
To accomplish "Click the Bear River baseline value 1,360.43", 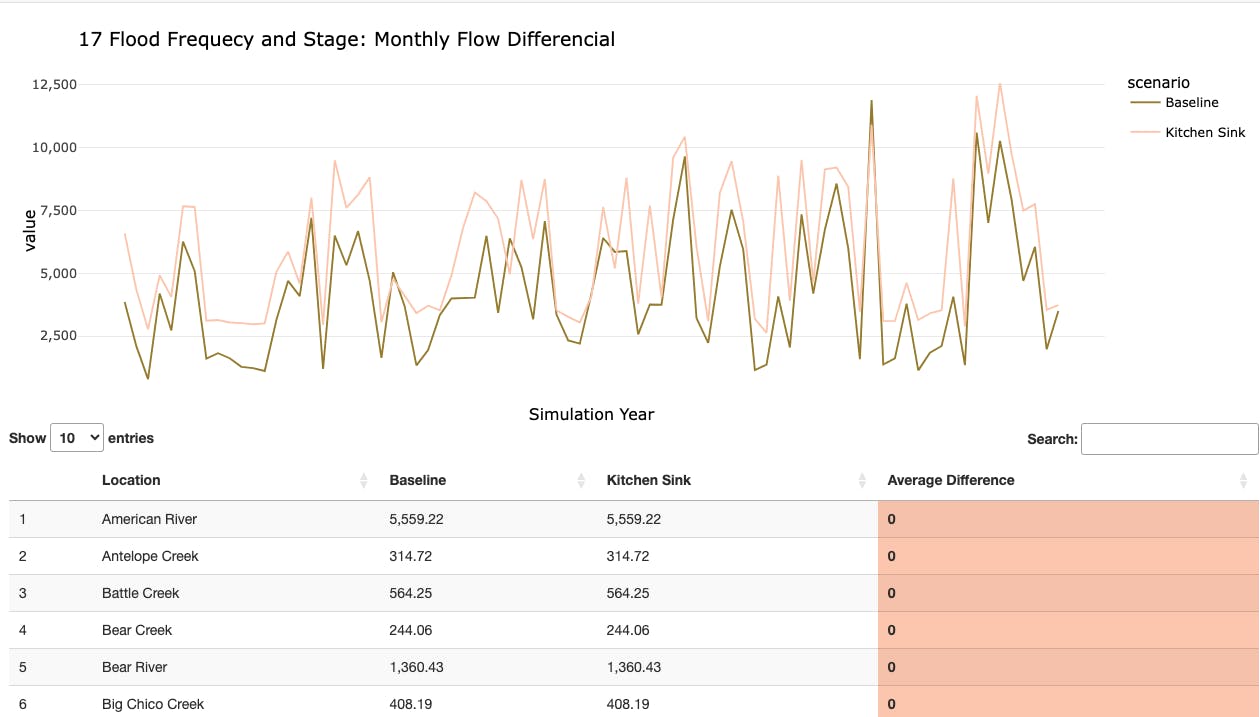I will [417, 667].
